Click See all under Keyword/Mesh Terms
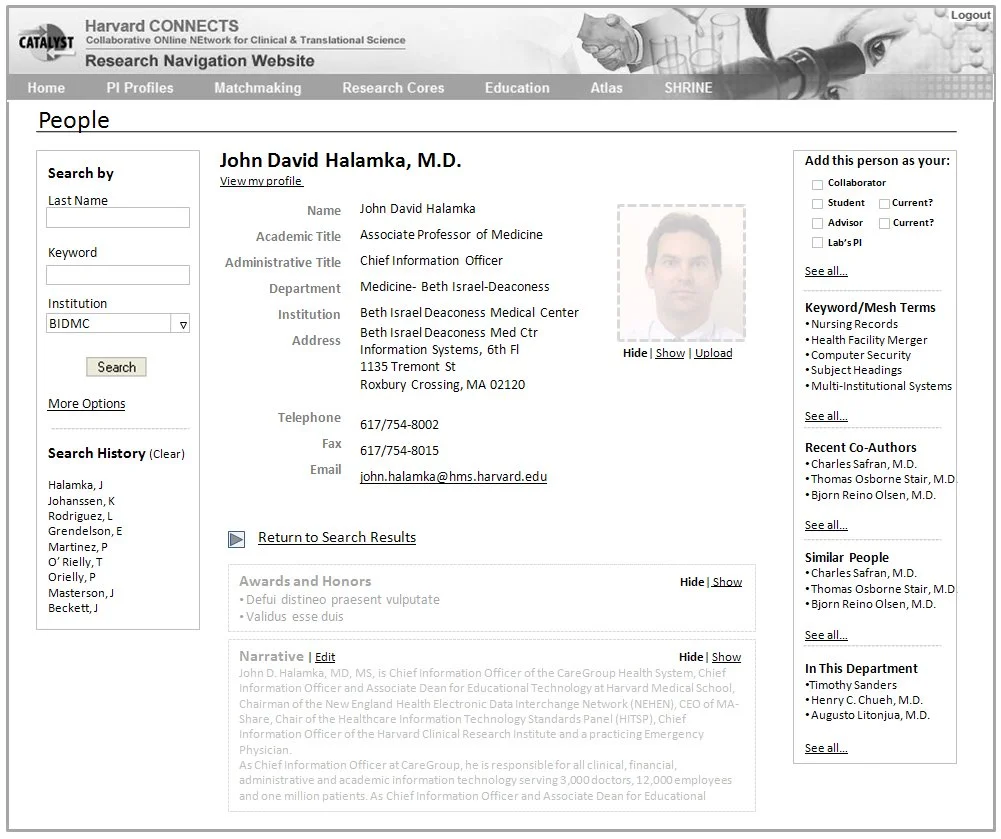The image size is (1001, 839). tap(826, 416)
